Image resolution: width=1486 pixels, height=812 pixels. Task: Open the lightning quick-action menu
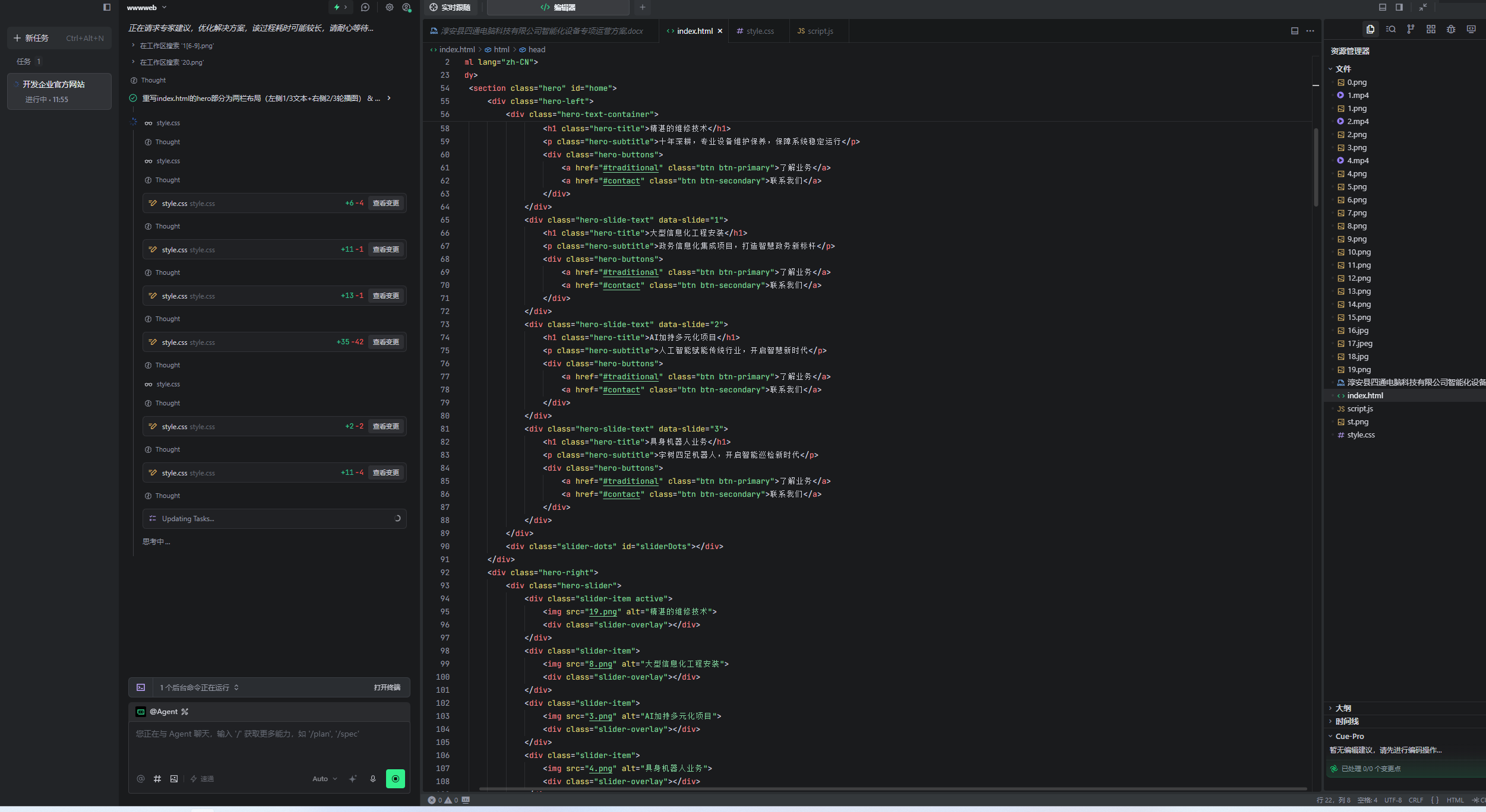[x=340, y=7]
